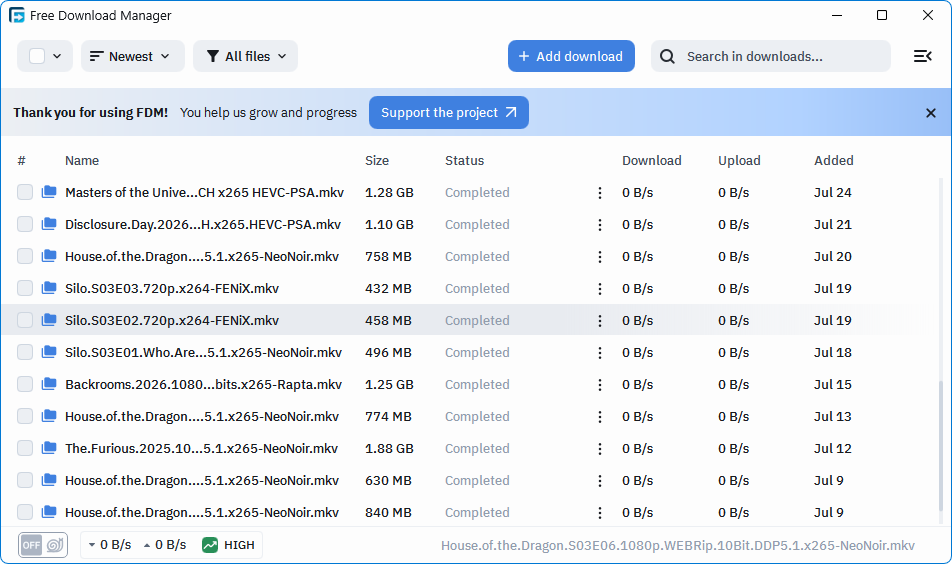Toggle the snail mode OFF switch

(x=42, y=545)
